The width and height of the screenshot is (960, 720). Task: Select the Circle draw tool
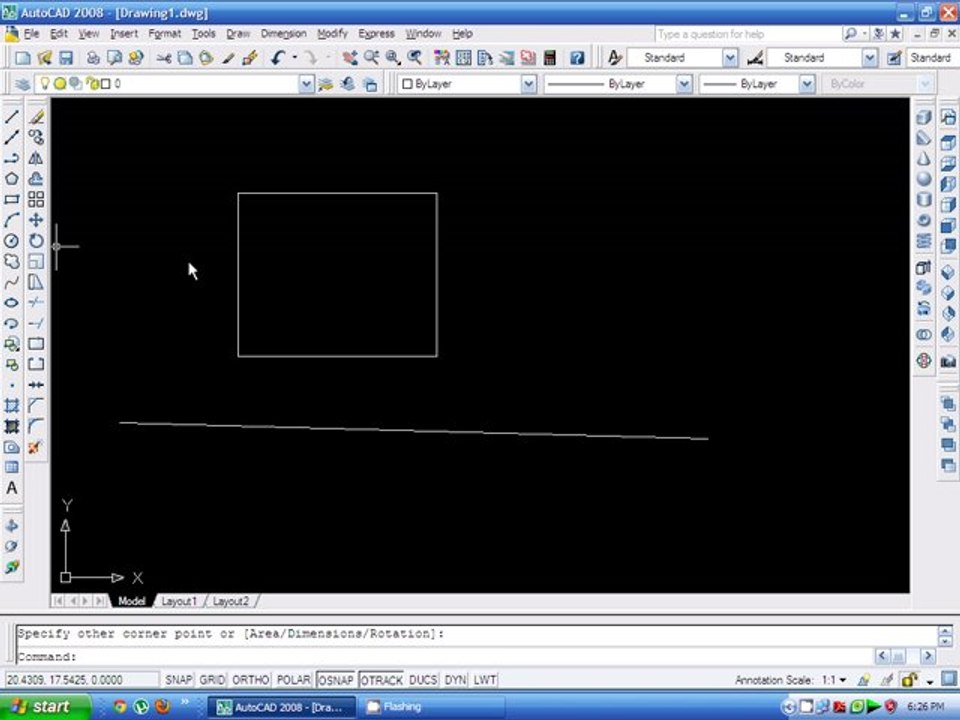coord(12,241)
